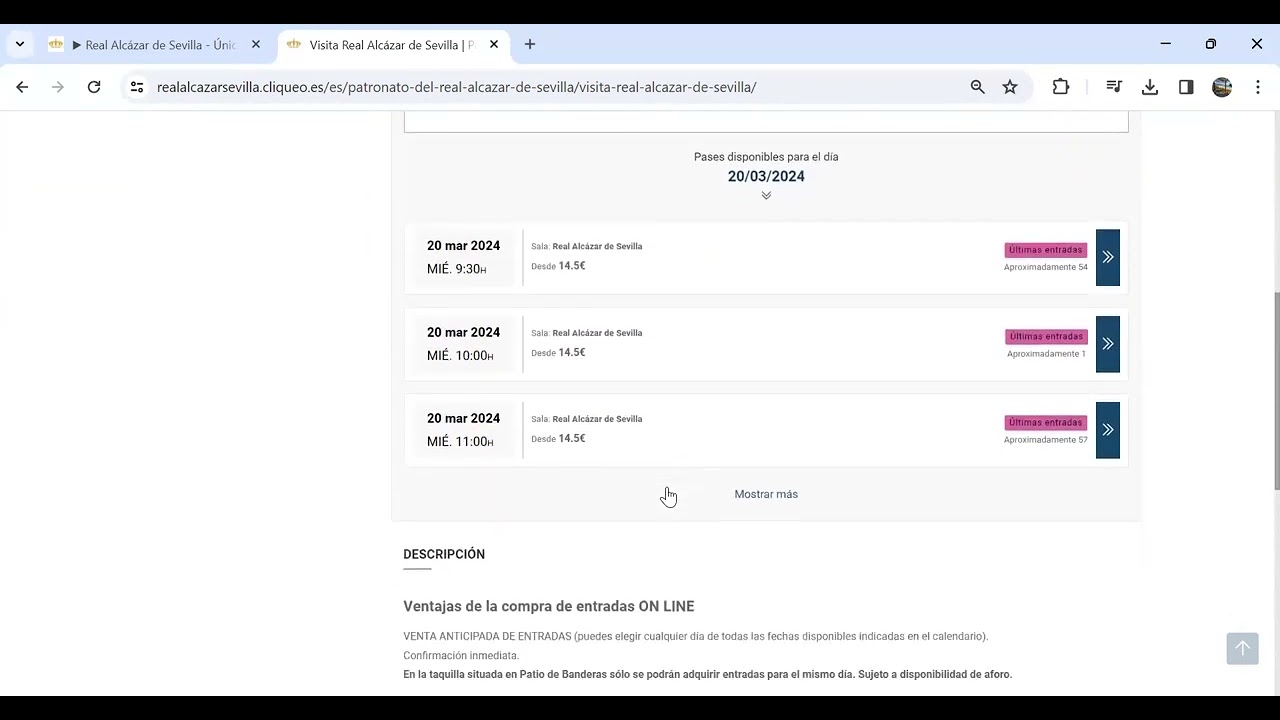The width and height of the screenshot is (1280, 720).
Task: Click Mostrar más to show more sessions
Action: point(766,494)
